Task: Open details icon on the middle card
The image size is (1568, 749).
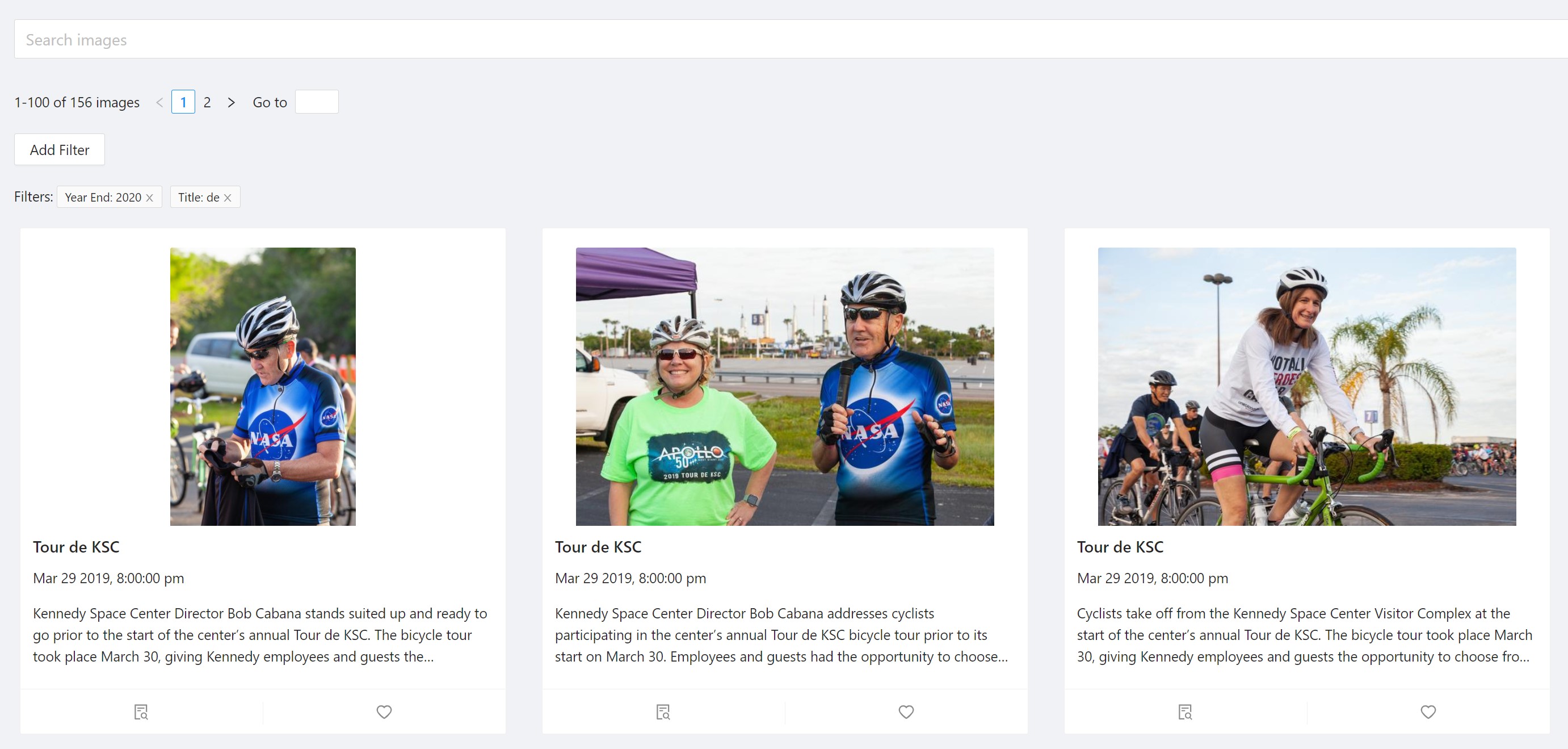Action: tap(663, 712)
